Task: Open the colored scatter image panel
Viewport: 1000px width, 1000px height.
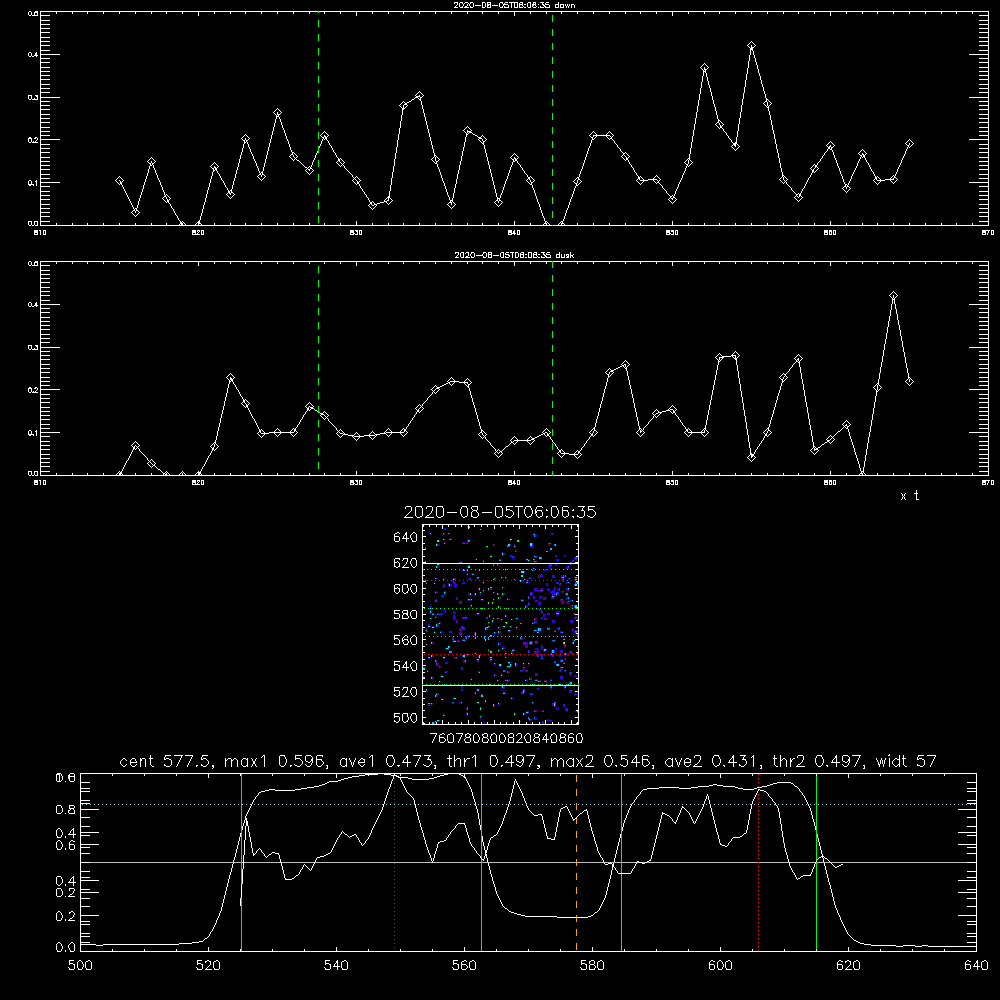Action: point(501,624)
